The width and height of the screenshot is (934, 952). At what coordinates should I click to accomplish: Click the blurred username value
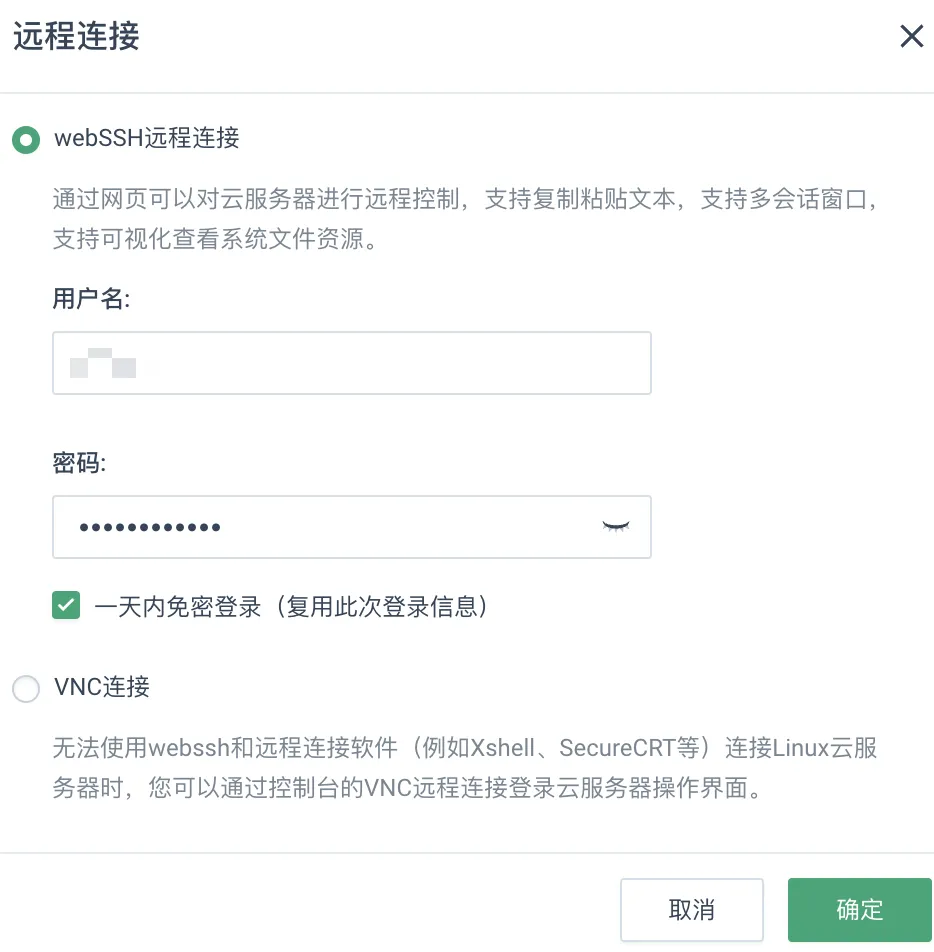[x=103, y=363]
